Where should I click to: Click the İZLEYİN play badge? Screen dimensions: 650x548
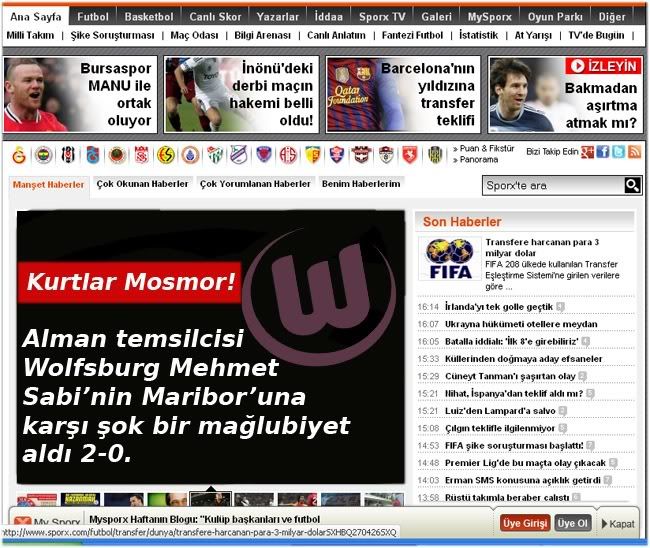point(603,66)
